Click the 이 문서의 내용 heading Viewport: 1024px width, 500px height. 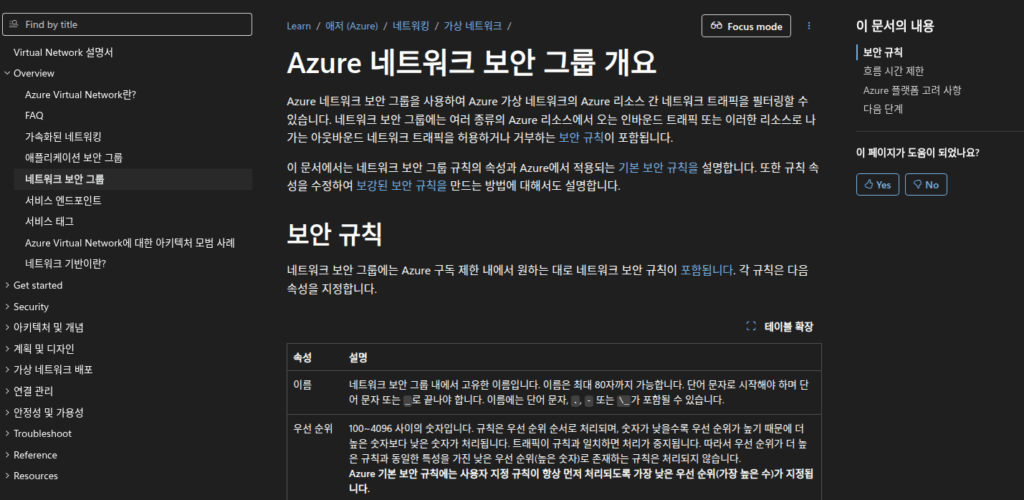coord(895,26)
